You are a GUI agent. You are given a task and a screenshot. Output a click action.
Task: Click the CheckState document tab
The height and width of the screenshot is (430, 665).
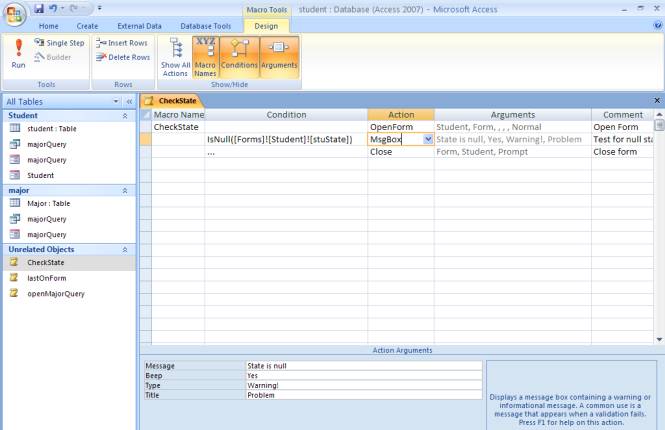coord(171,101)
